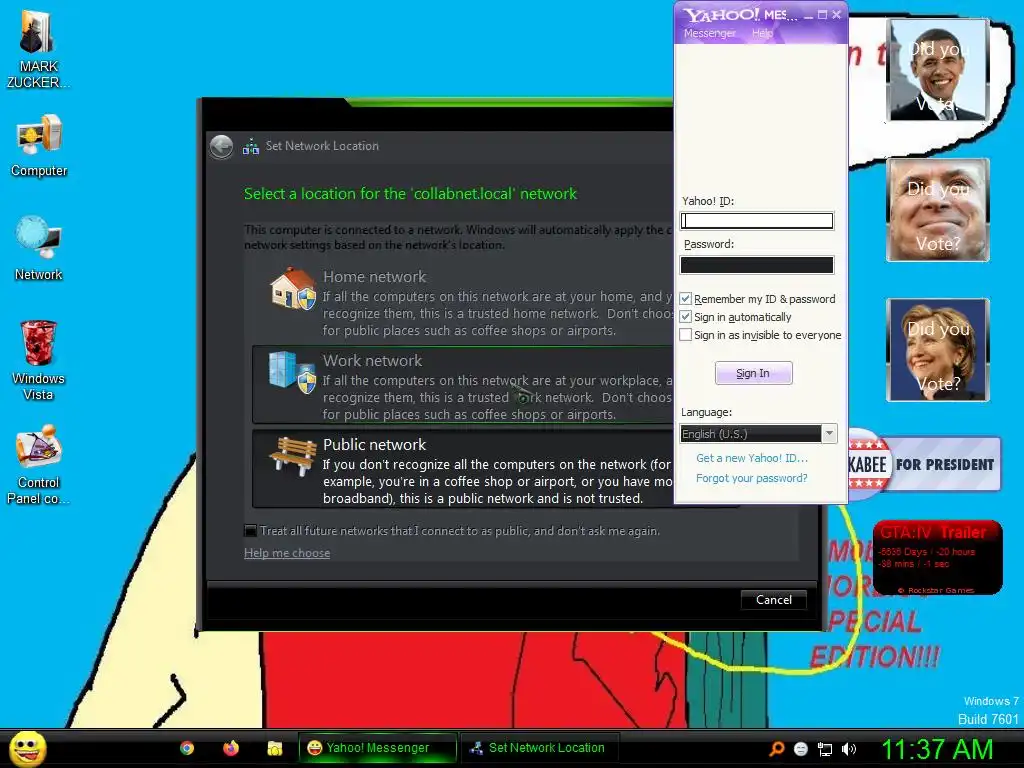Screen dimensions: 1024x768
Task: Open 'Forgot your password?' link
Action: (x=752, y=478)
